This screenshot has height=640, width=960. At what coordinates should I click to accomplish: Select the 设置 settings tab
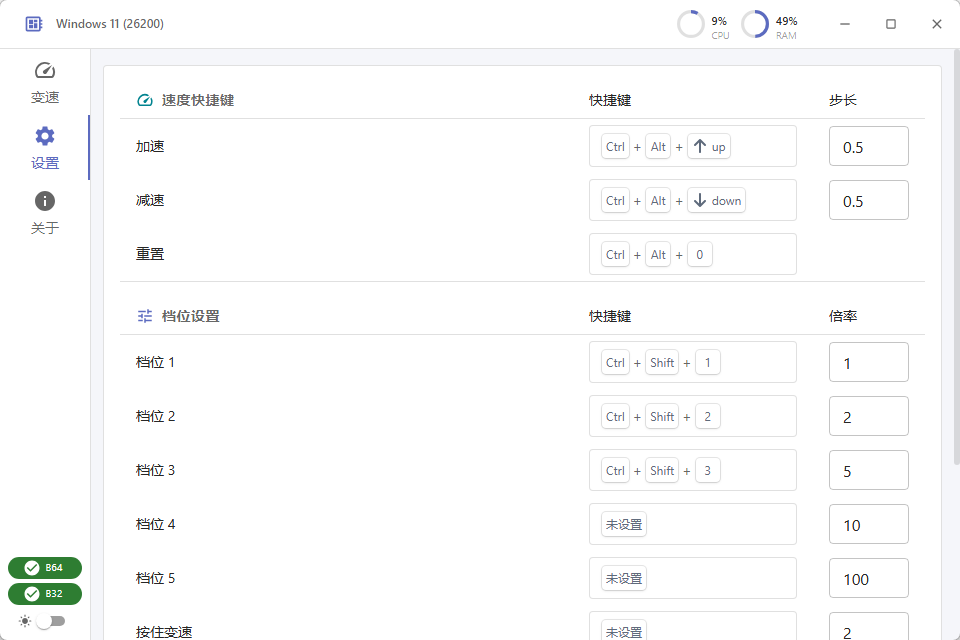tap(45, 148)
